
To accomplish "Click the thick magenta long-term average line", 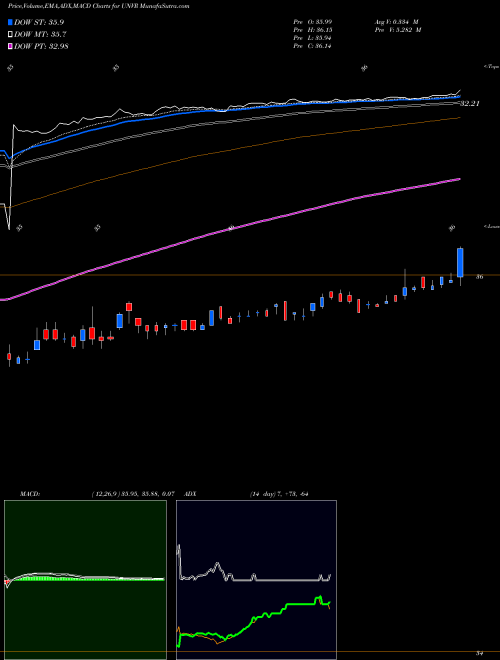I will click(x=231, y=228).
